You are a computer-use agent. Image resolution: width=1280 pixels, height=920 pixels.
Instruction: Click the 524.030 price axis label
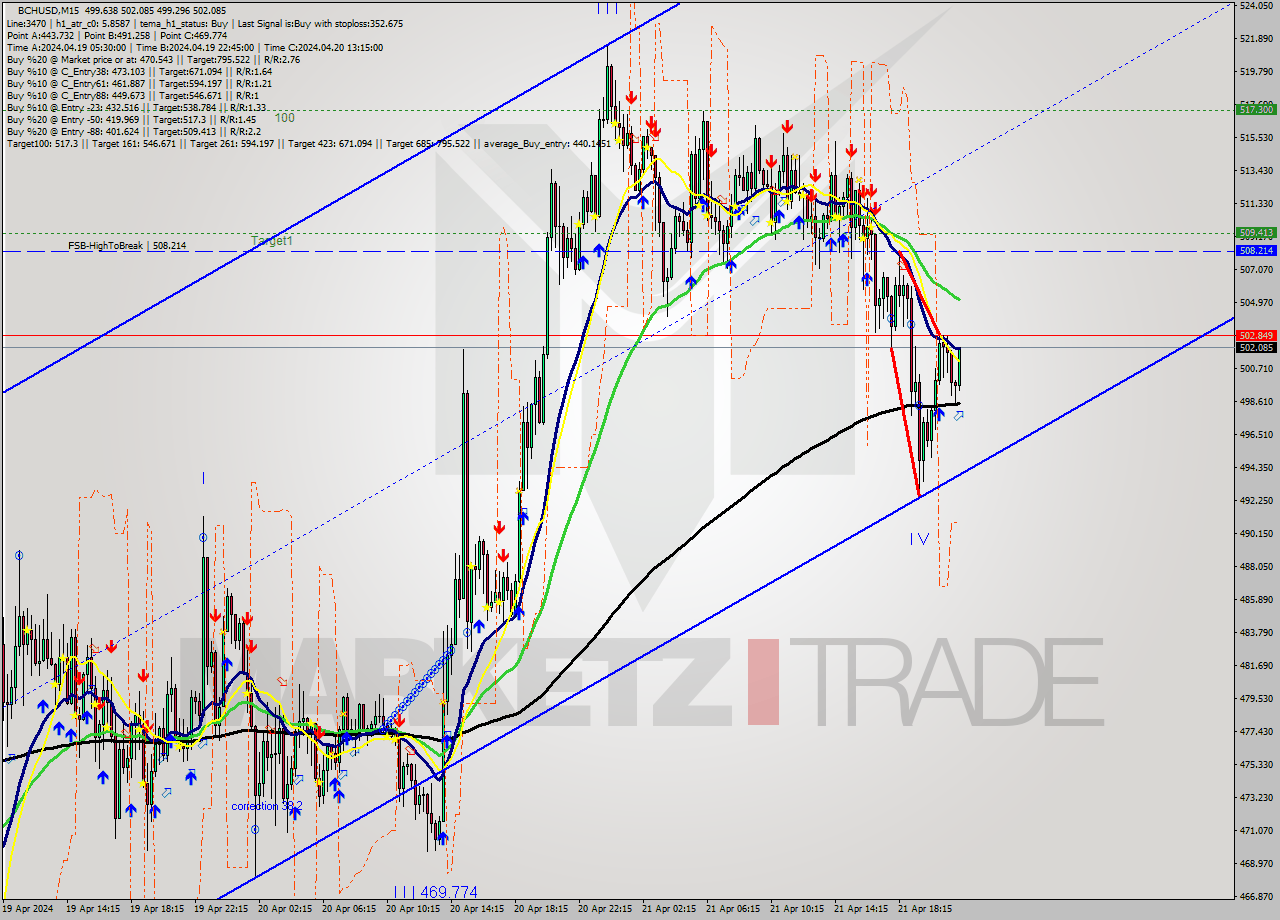click(x=1256, y=6)
